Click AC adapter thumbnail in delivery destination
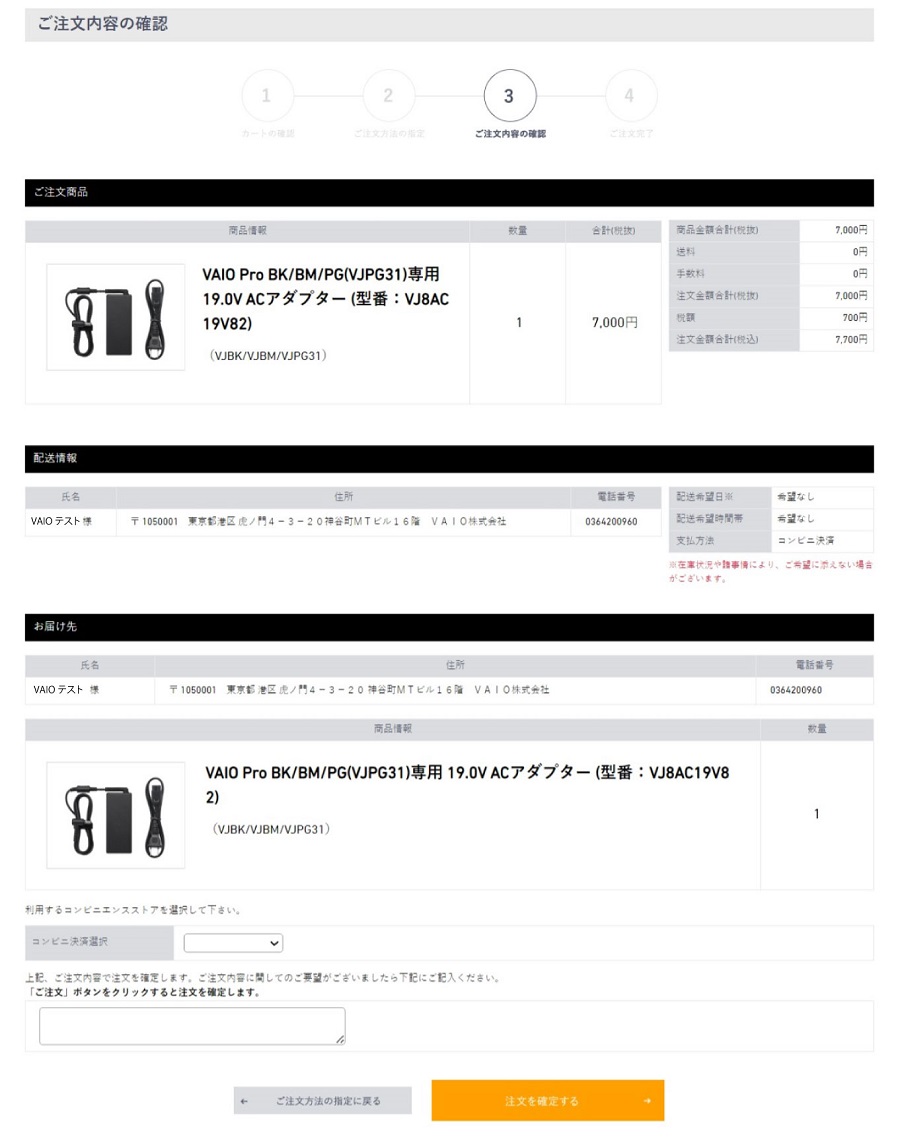 (x=115, y=815)
